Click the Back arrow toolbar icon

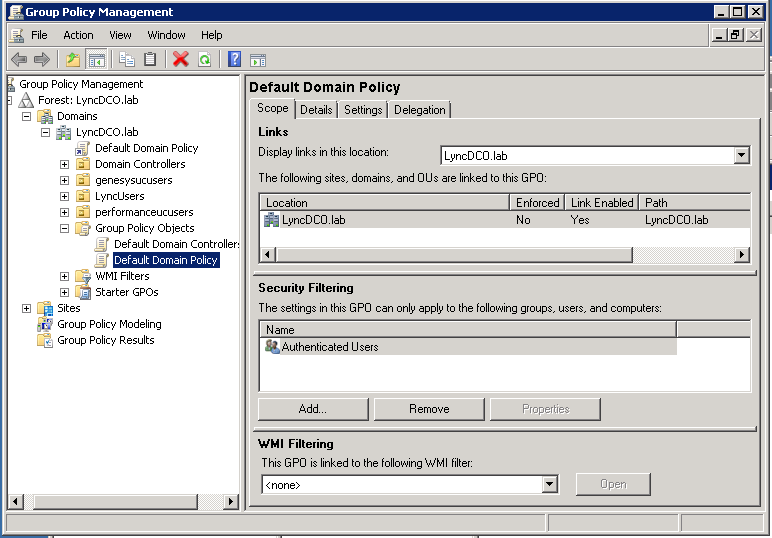(x=19, y=60)
